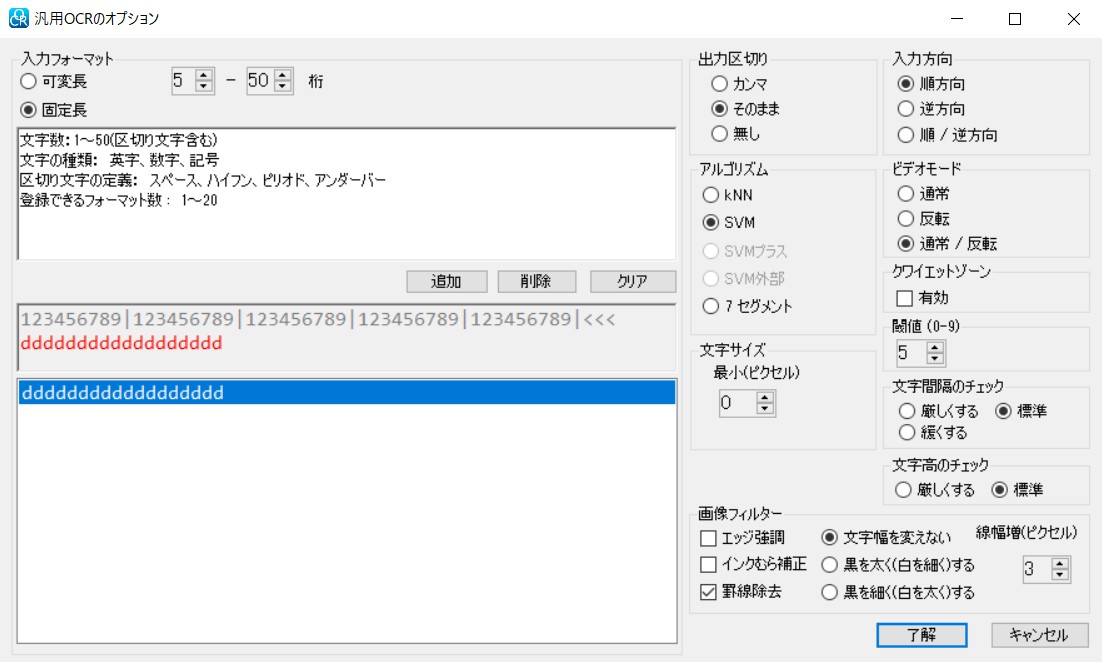Uncheck the 罫線除去 checkbox
Image resolution: width=1102 pixels, height=662 pixels.
click(x=709, y=592)
